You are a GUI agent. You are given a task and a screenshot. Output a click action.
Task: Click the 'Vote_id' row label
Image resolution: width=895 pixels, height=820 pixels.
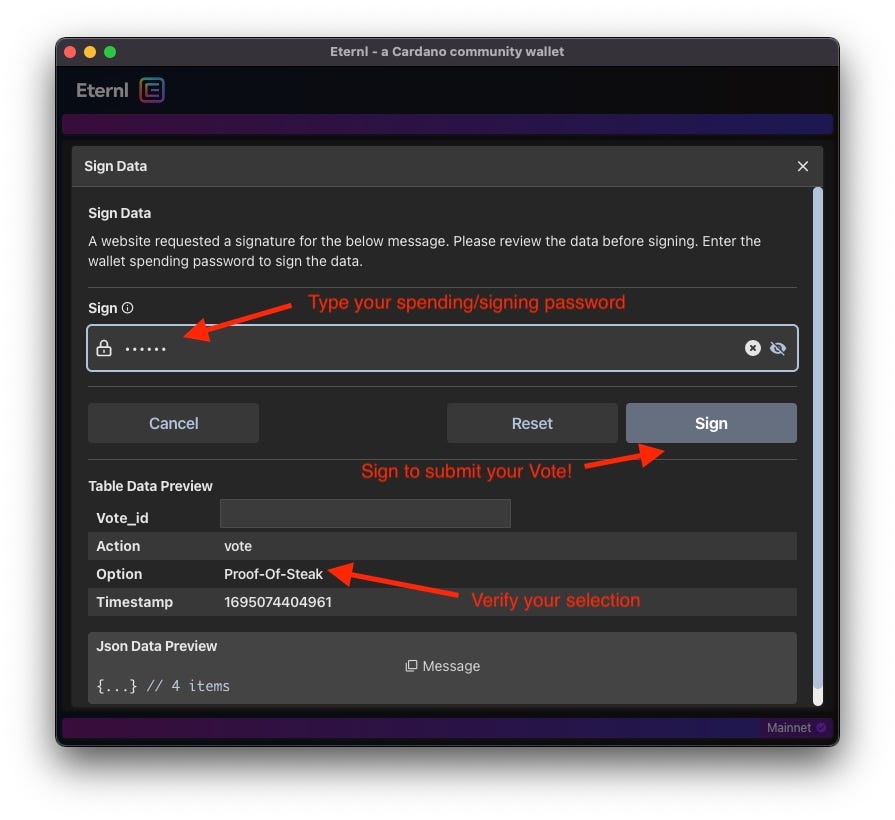(122, 518)
